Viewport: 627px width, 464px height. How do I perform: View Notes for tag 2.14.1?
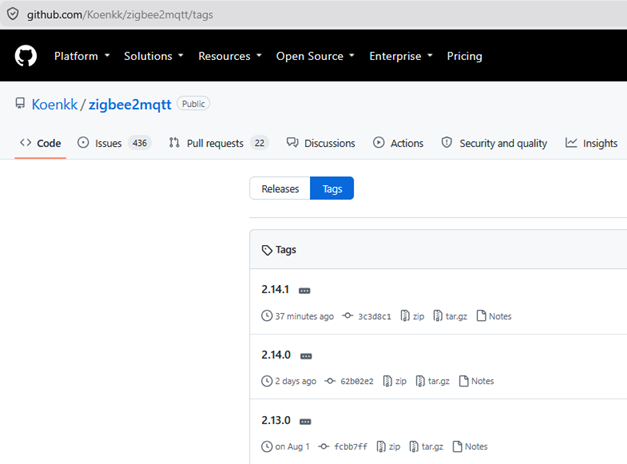pyautogui.click(x=494, y=316)
